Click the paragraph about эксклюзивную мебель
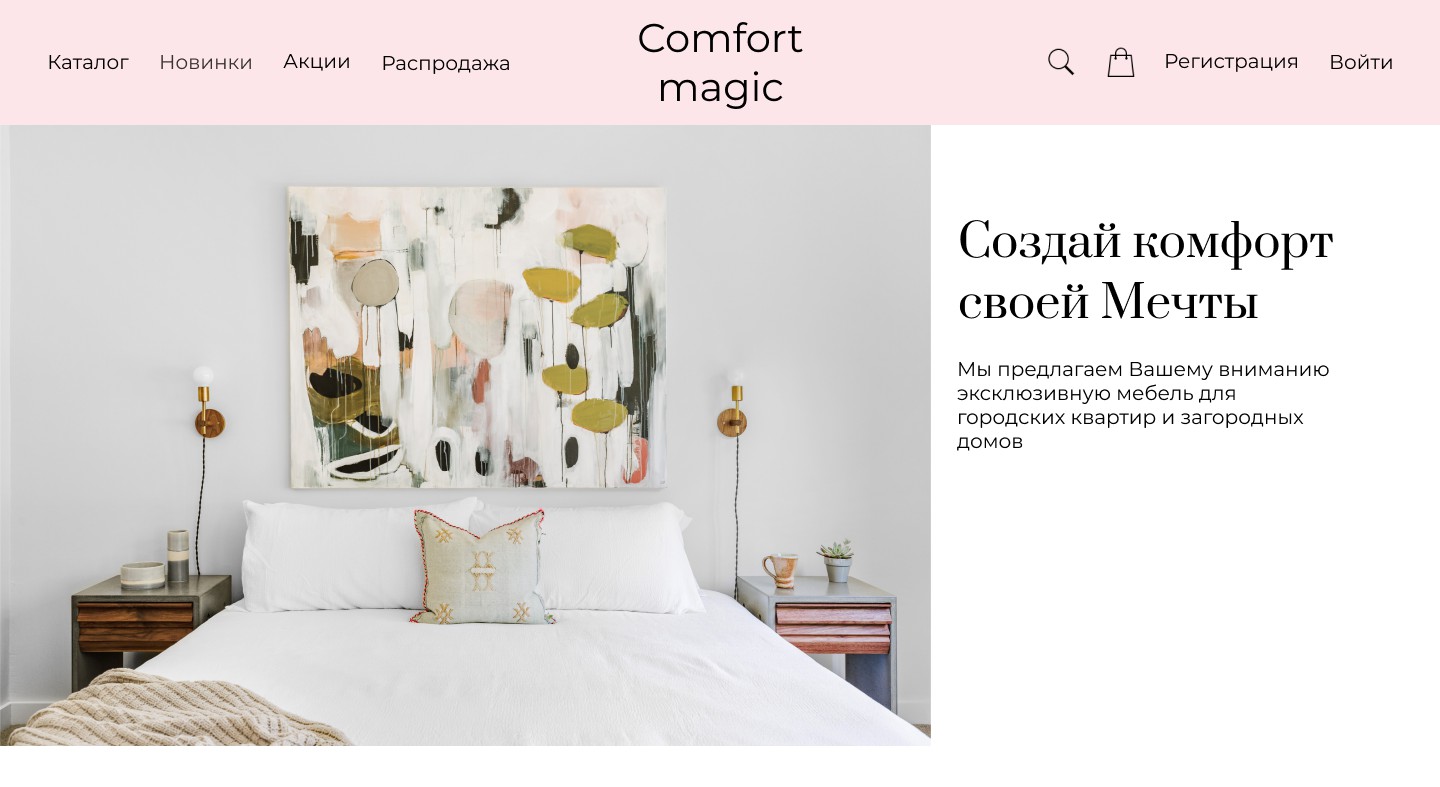This screenshot has width=1440, height=787. pos(1143,405)
